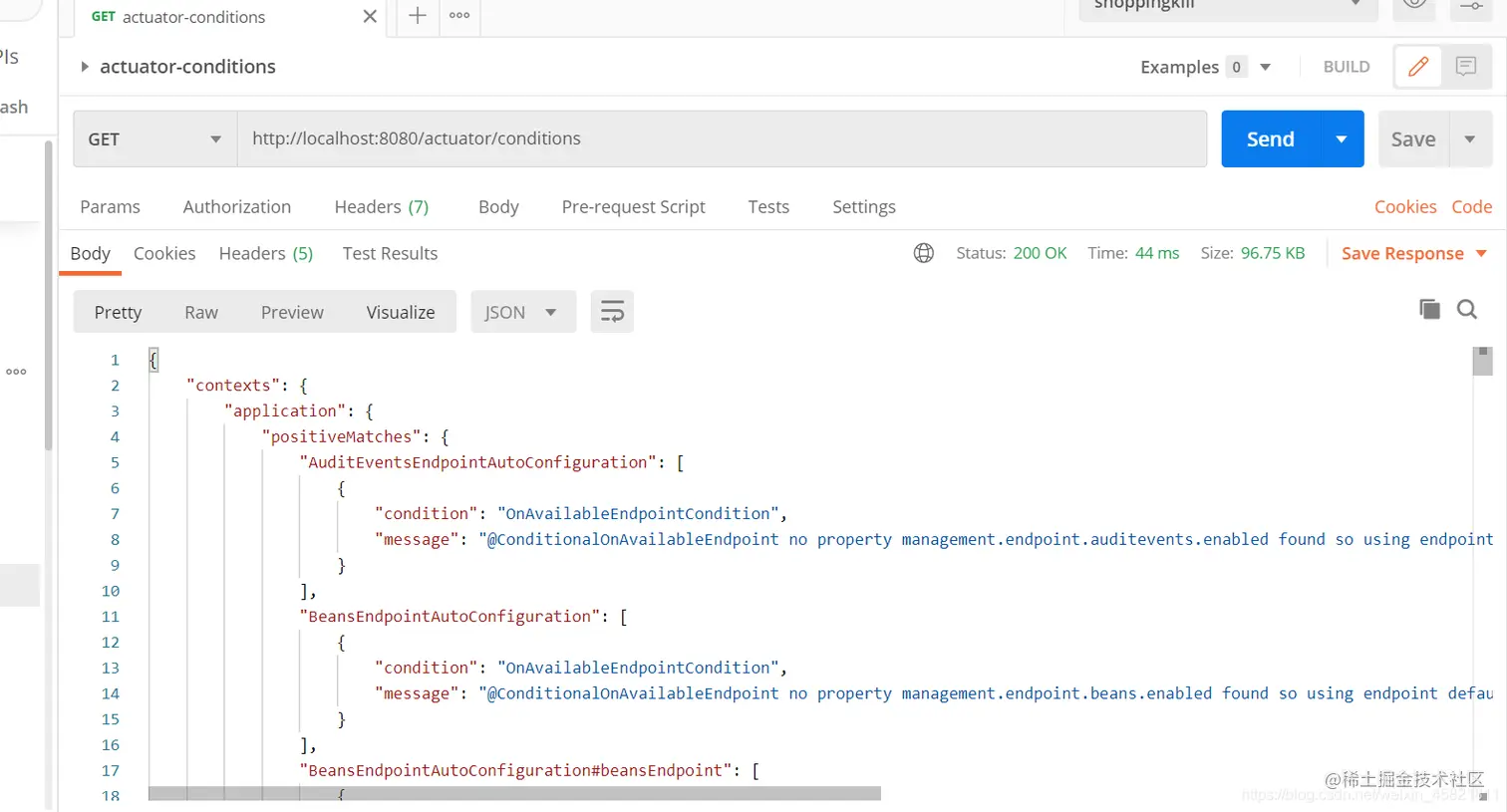Select the Test Results tab

coord(390,253)
